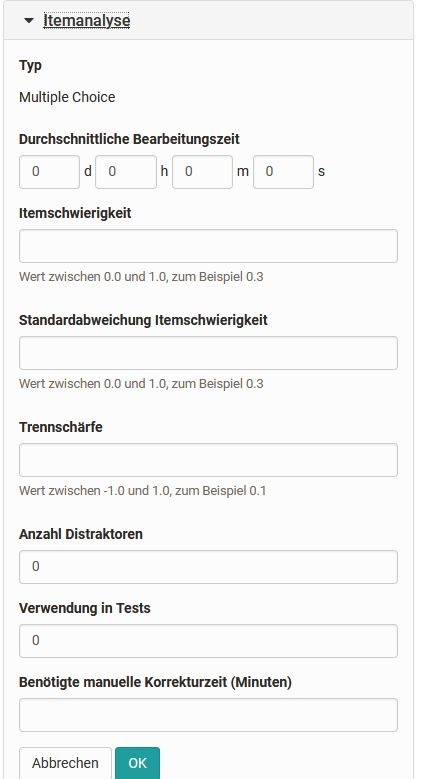Focus the Itemschwierigkeit input field

click(x=208, y=246)
